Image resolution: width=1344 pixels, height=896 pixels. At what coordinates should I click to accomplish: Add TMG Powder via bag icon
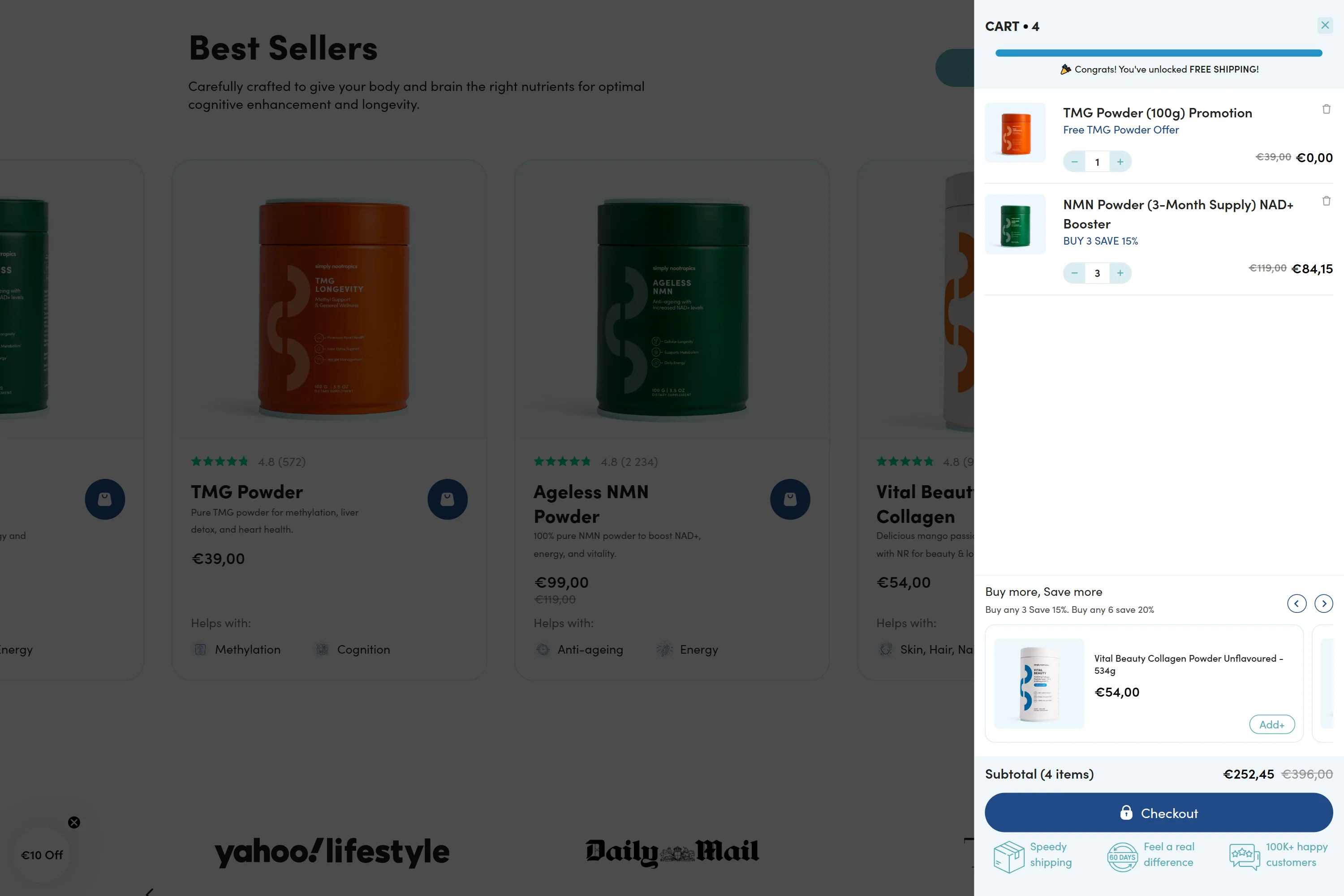click(448, 499)
